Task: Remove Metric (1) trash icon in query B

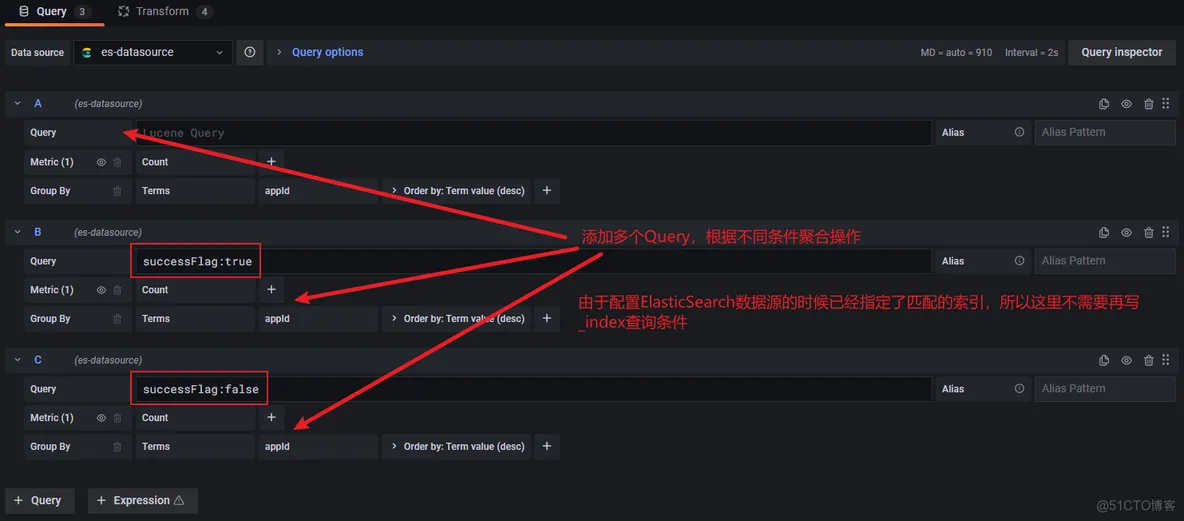Action: [x=117, y=290]
